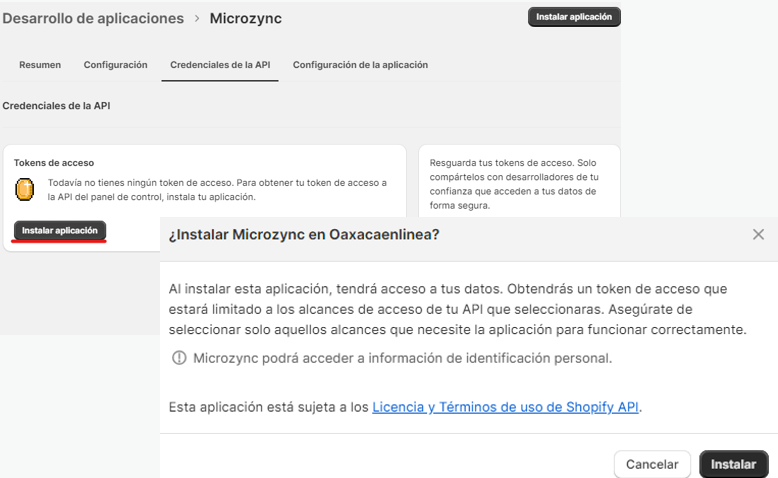Switch to the Resumen tab

(40, 65)
